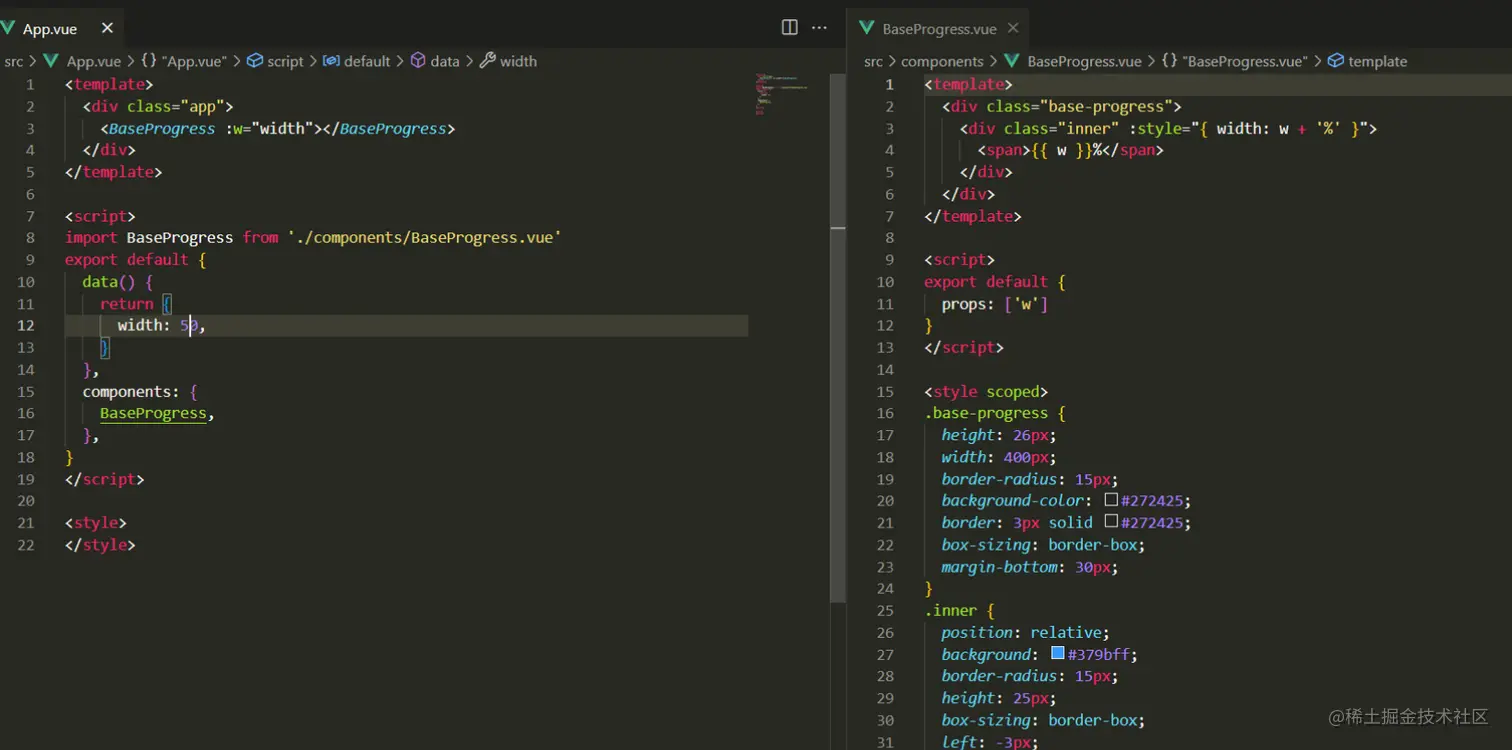Image resolution: width=1512 pixels, height=750 pixels.
Task: Click the {{ w }}% span on line 4
Action: (x=1070, y=150)
